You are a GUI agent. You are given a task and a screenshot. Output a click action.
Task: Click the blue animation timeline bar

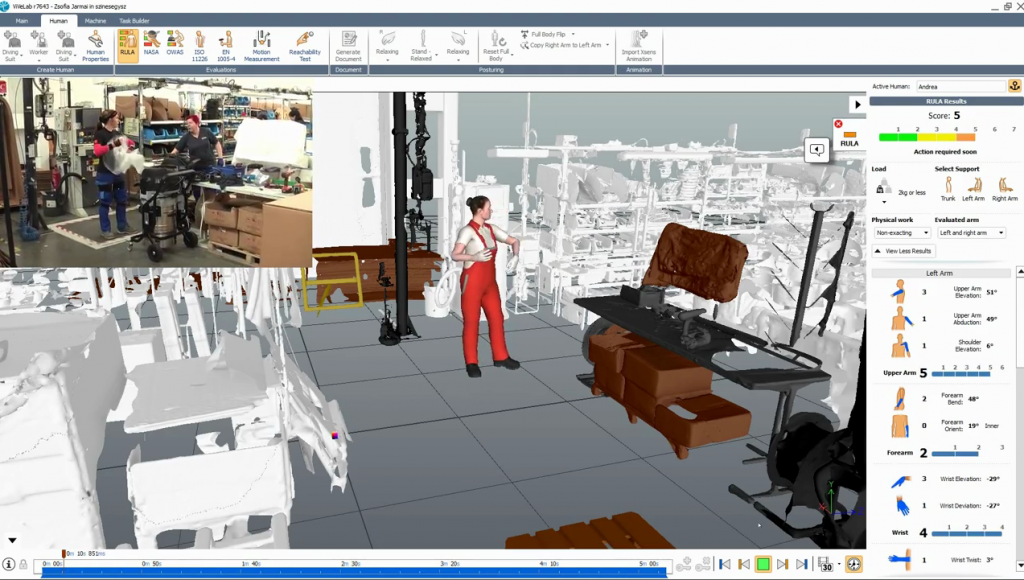click(x=350, y=572)
